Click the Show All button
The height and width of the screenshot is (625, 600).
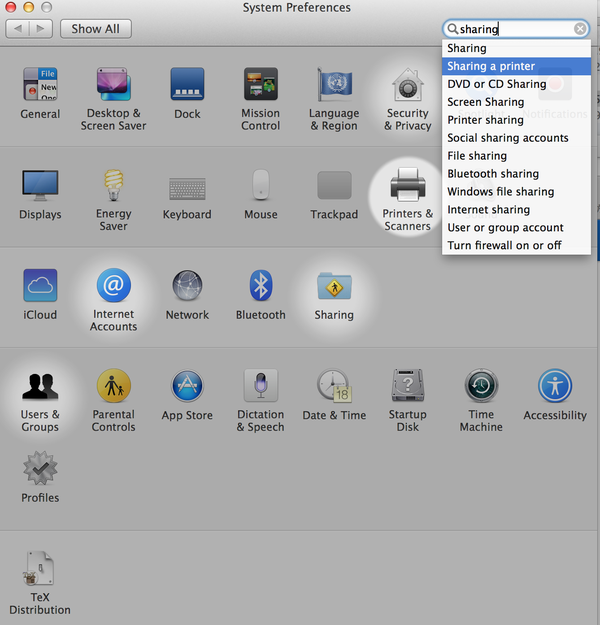(96, 29)
